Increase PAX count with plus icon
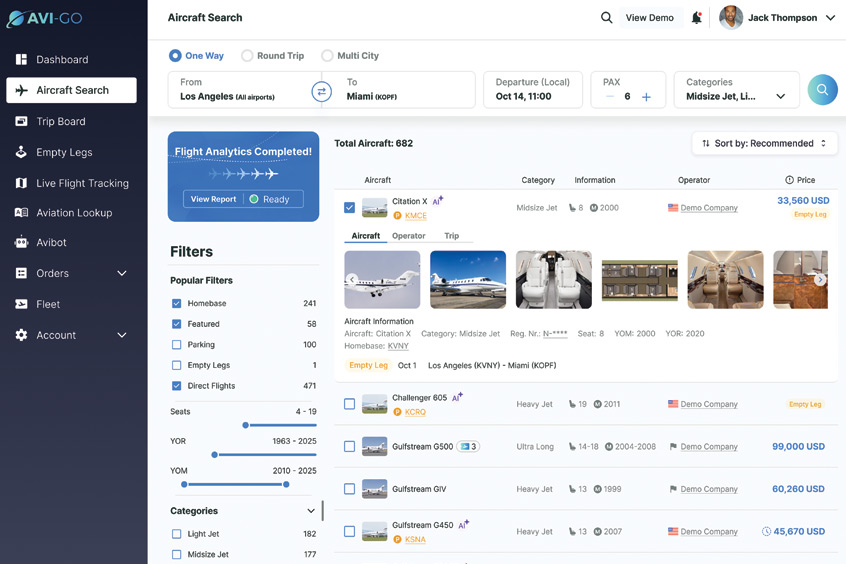The height and width of the screenshot is (564, 846). pos(646,97)
